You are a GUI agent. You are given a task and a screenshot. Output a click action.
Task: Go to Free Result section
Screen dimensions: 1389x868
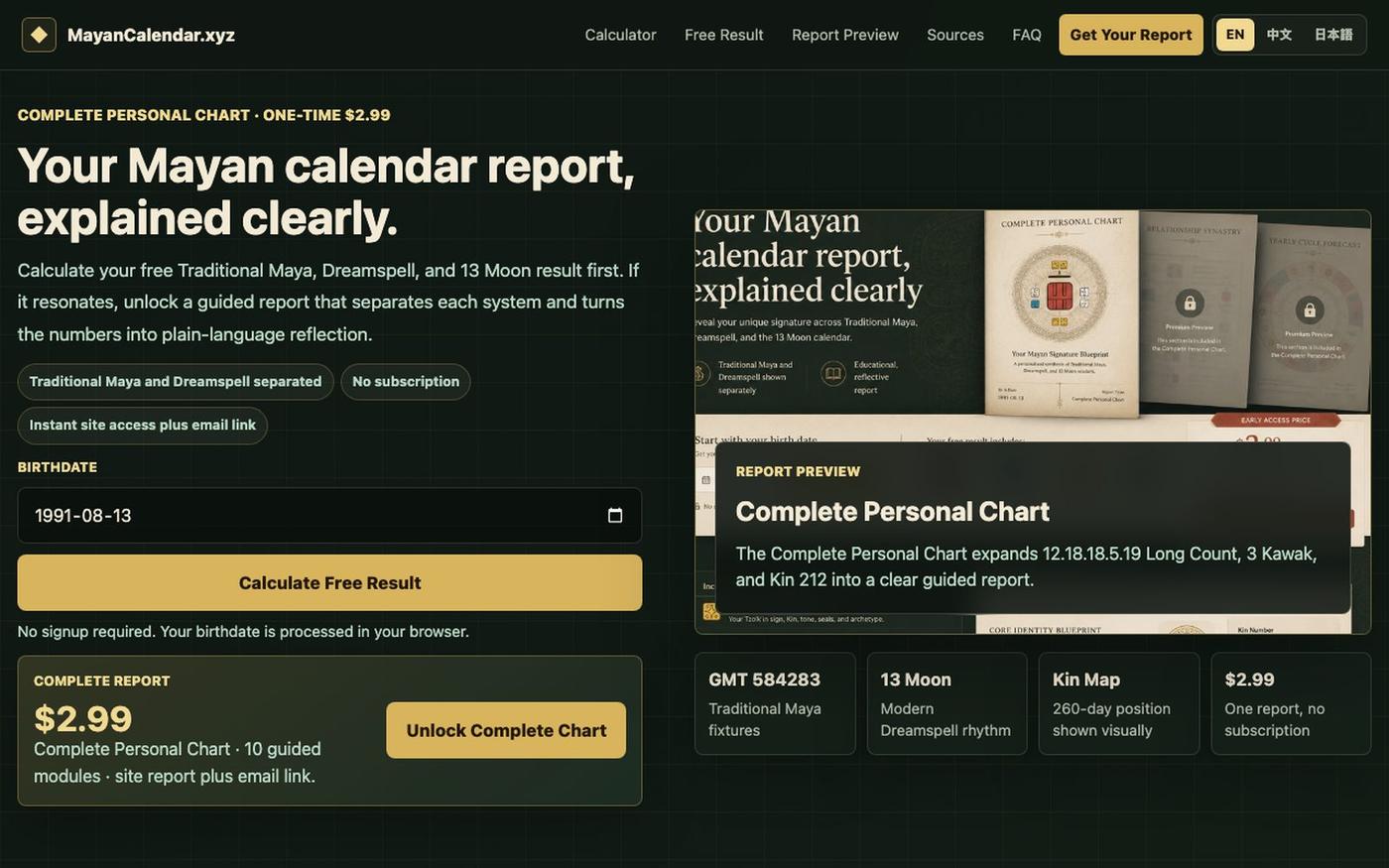point(724,35)
